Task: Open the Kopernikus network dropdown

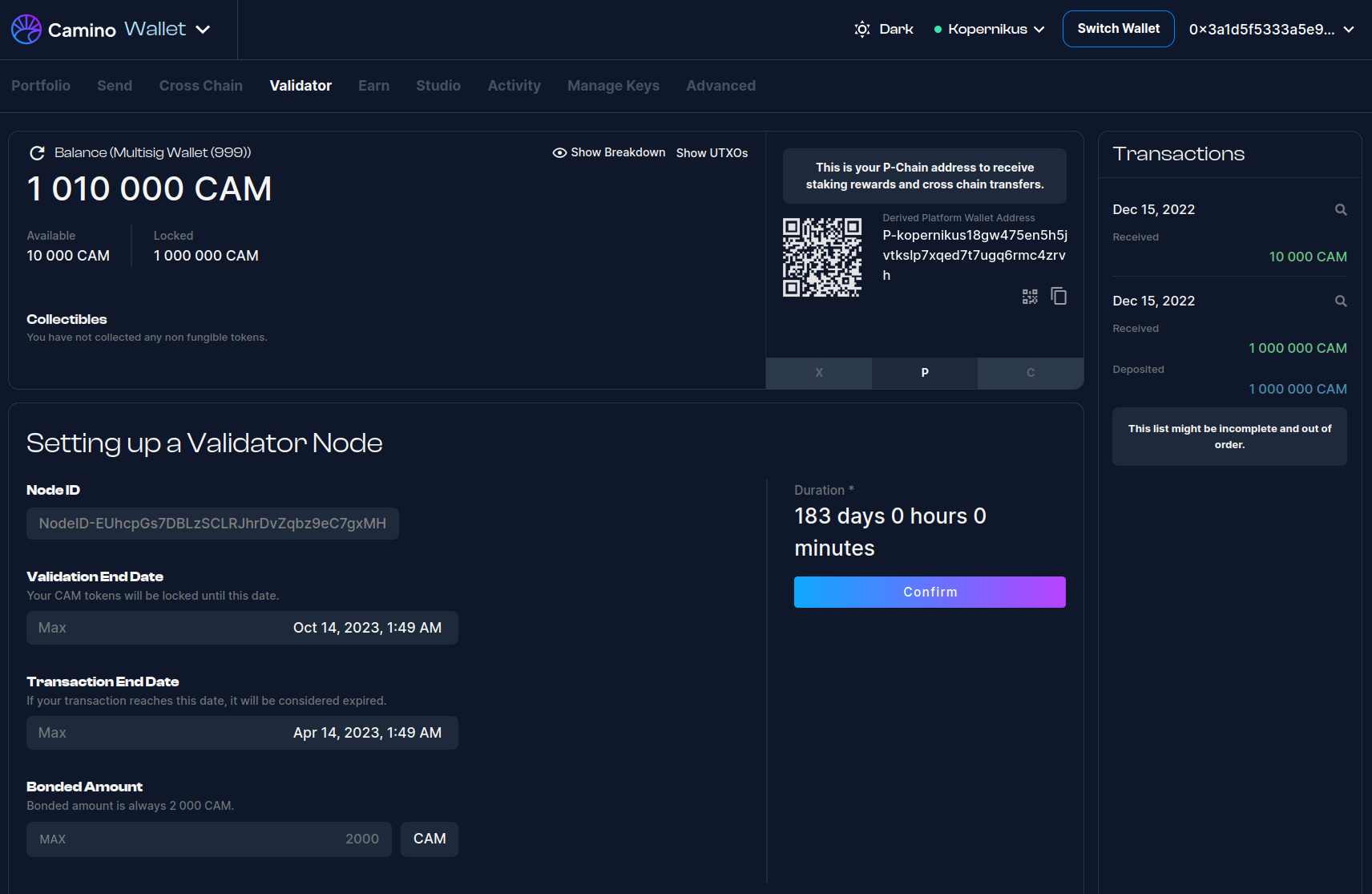Action: [x=989, y=30]
